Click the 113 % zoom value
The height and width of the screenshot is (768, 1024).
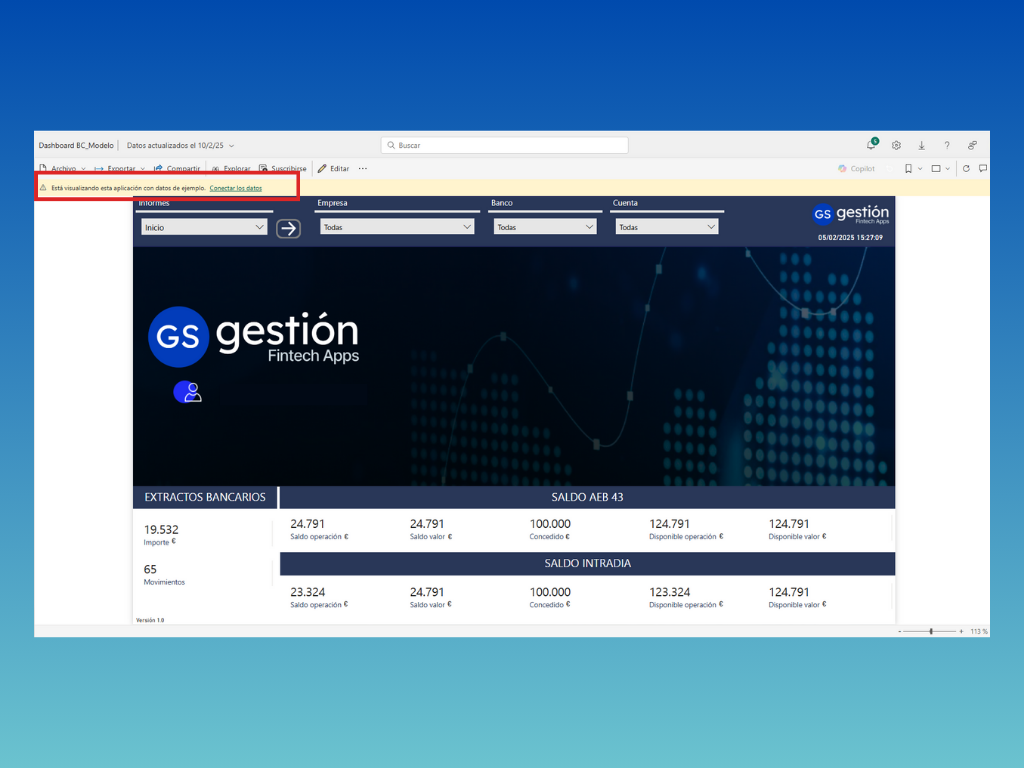coord(978,632)
